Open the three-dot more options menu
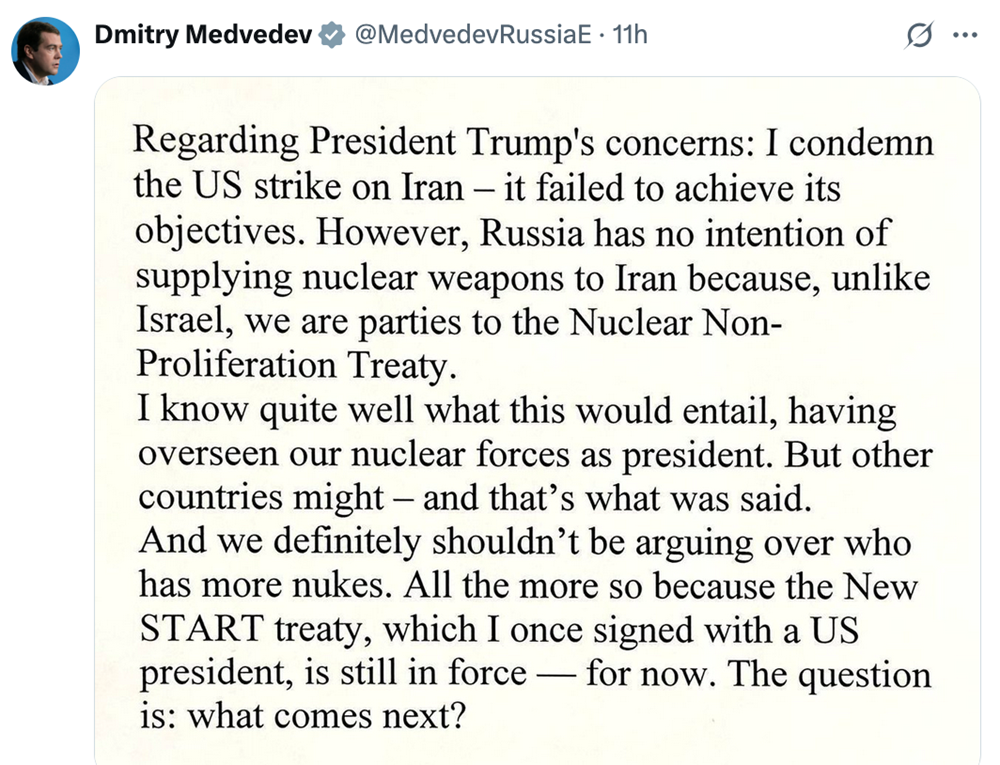Image resolution: width=1000 pixels, height=765 pixels. coord(965,35)
